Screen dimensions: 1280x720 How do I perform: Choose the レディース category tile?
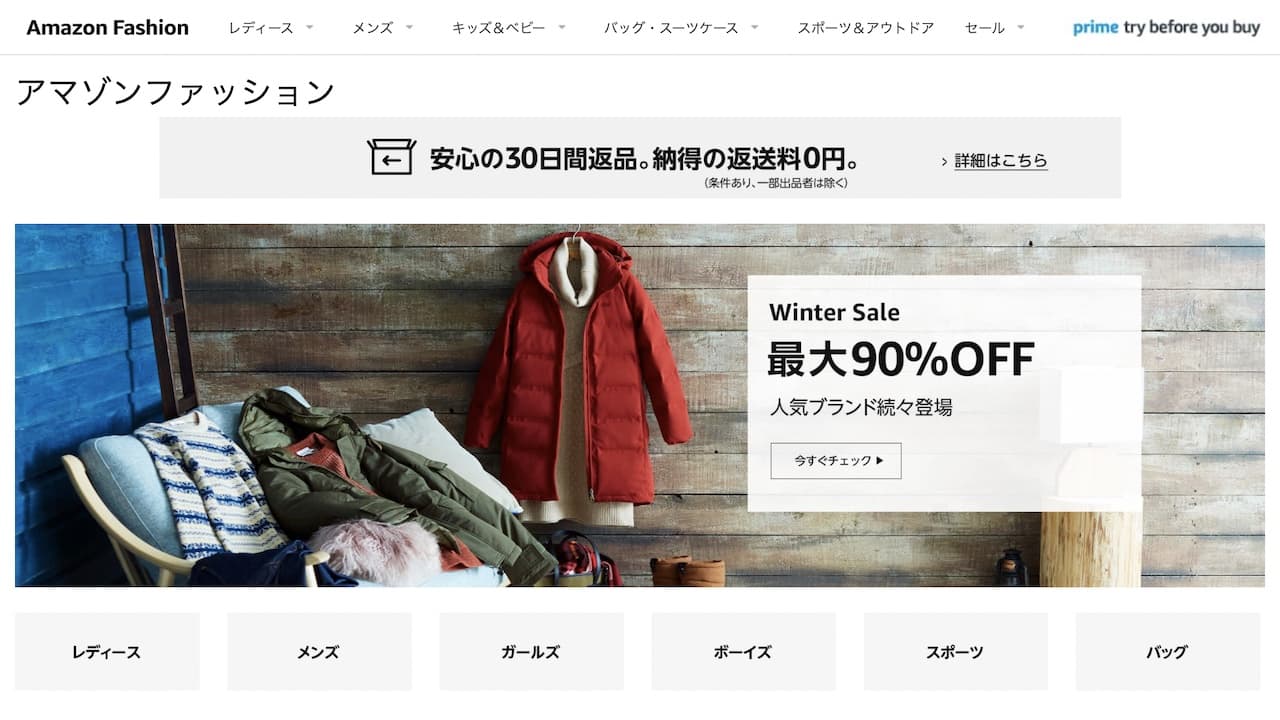tap(107, 651)
